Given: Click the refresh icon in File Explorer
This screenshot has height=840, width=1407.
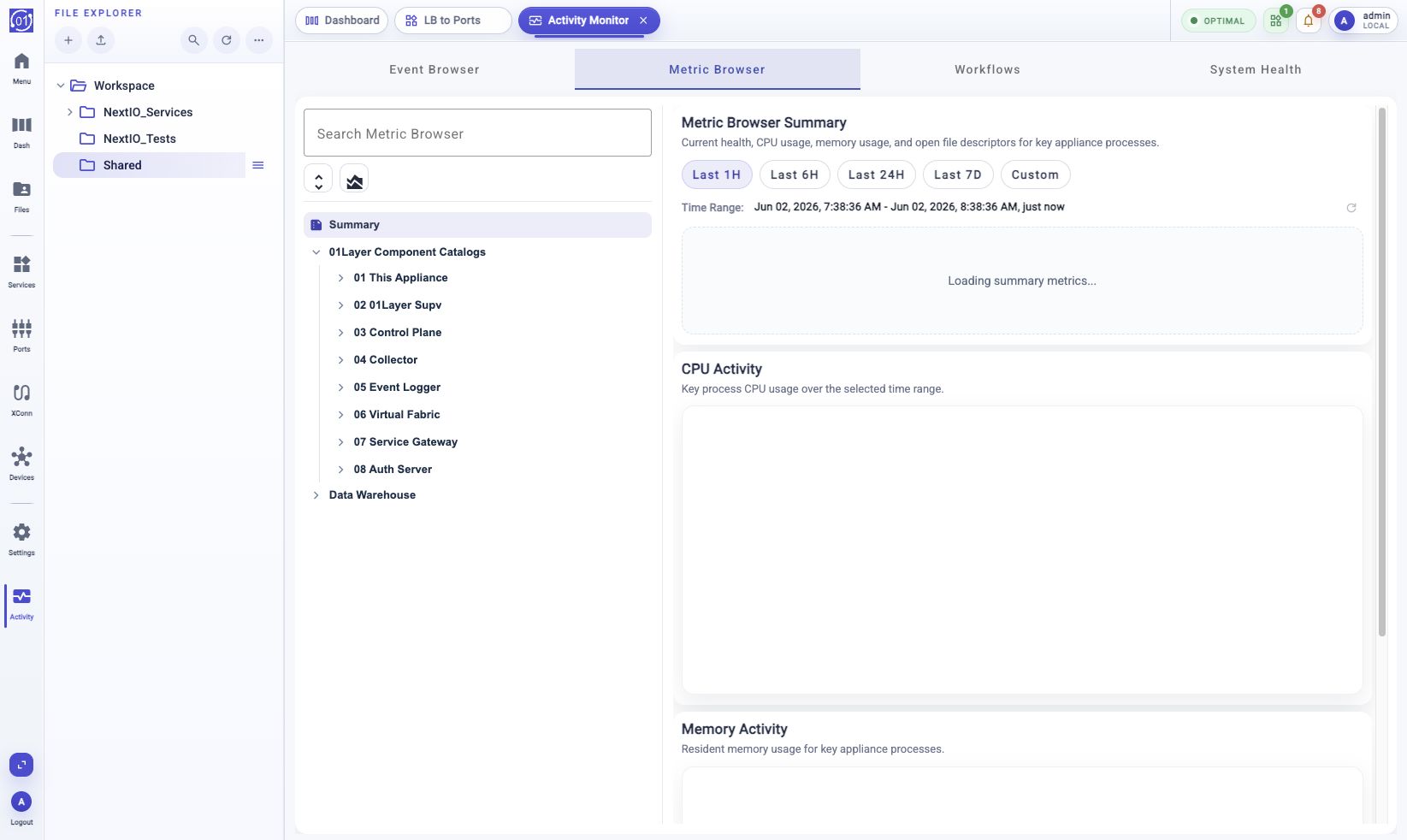Looking at the screenshot, I should [227, 40].
